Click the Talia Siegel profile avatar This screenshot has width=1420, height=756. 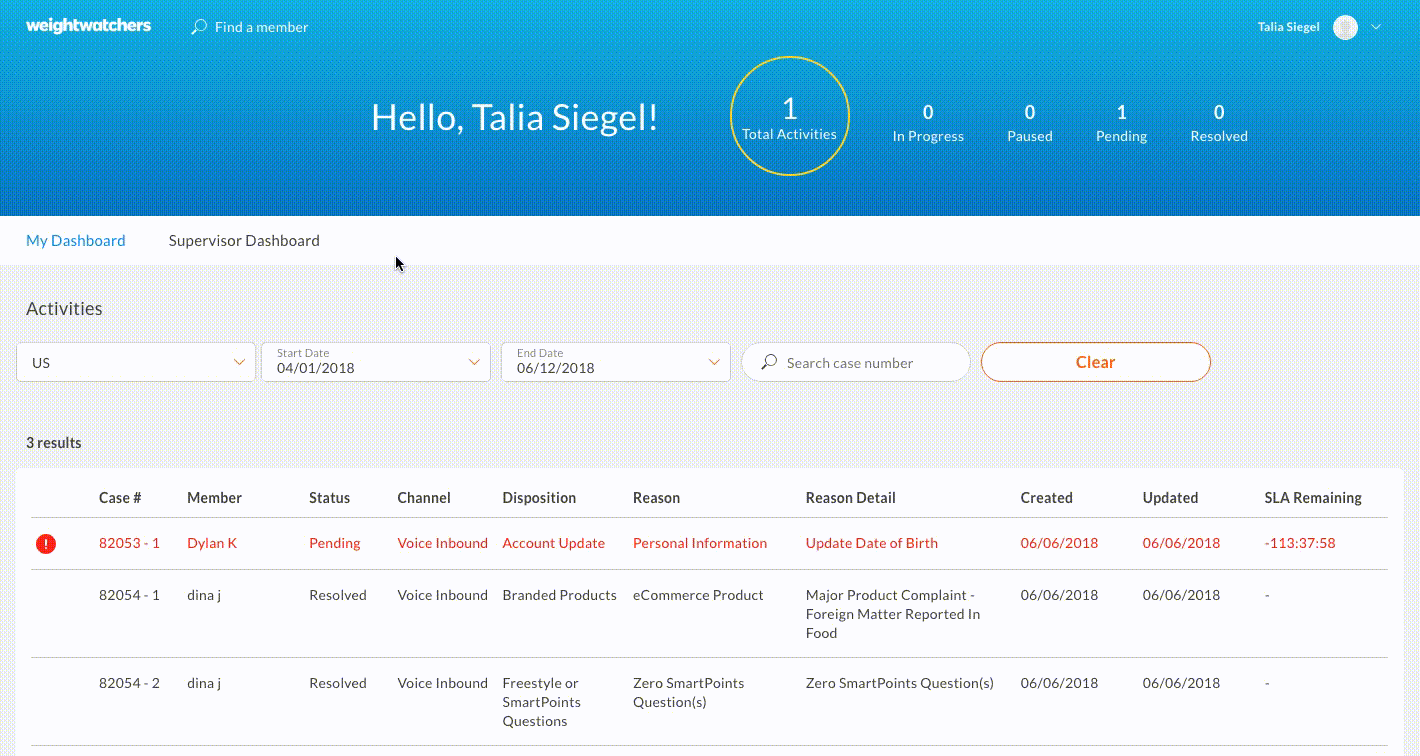[1345, 27]
